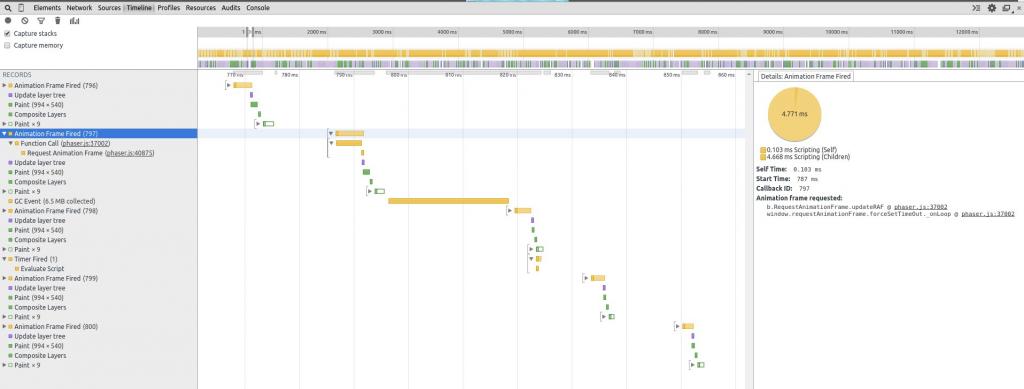Expand the Timer Fired (1) record

point(4,259)
